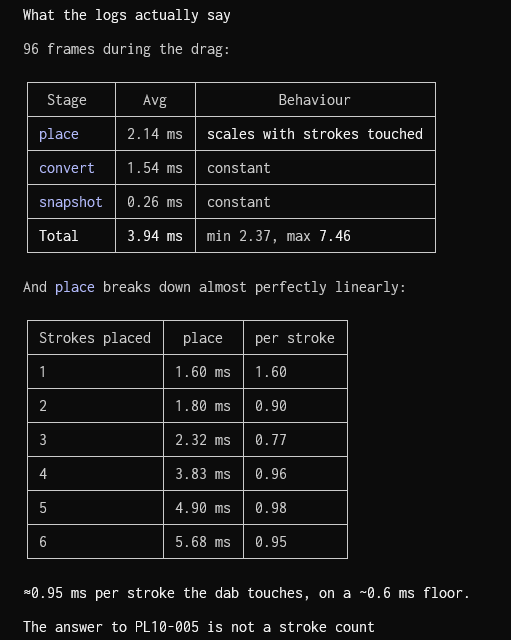Viewport: 511px width, 640px height.
Task: Click the 'place' stage in the first table
Action: click(x=59, y=134)
